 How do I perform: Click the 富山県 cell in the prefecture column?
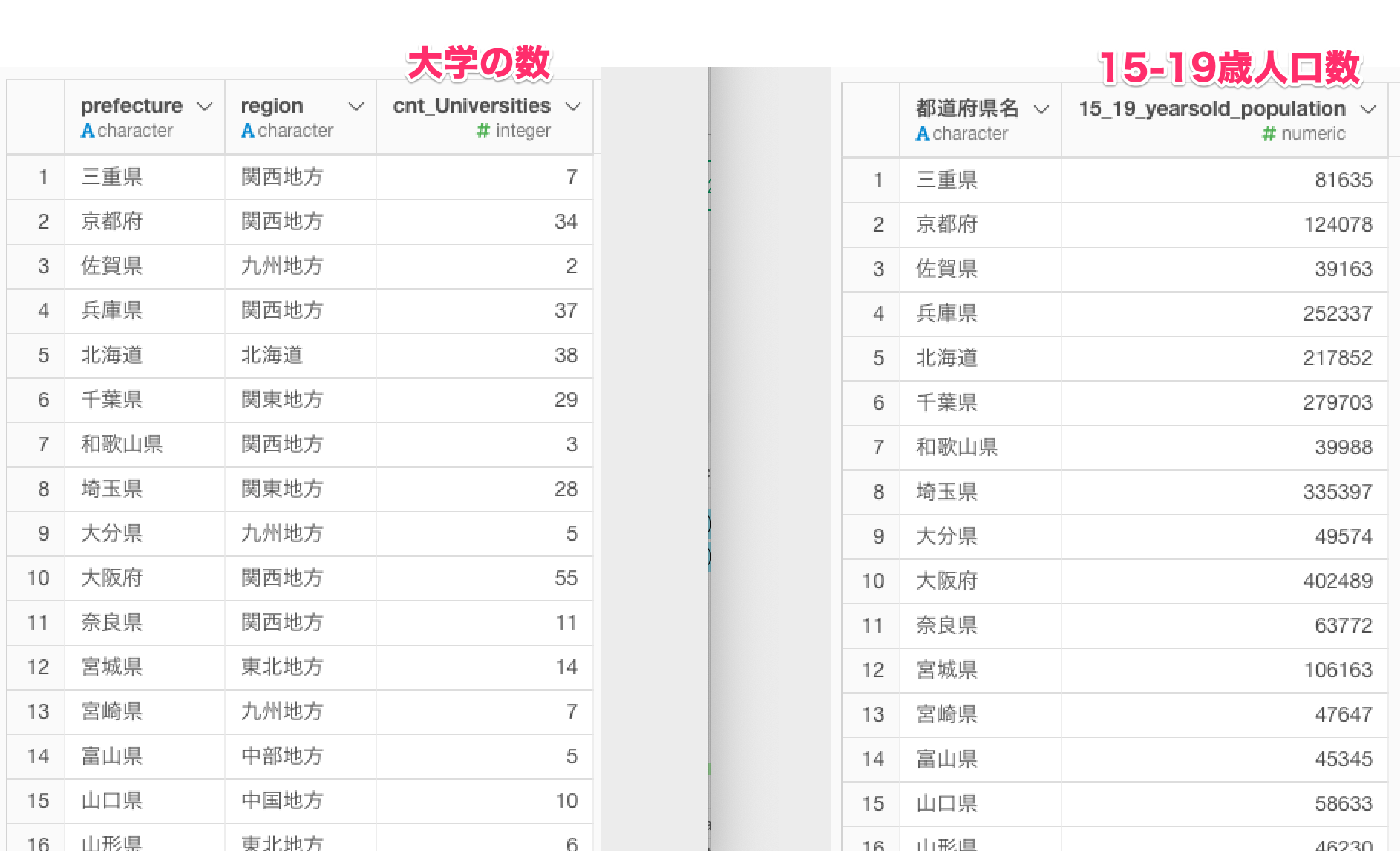click(145, 757)
